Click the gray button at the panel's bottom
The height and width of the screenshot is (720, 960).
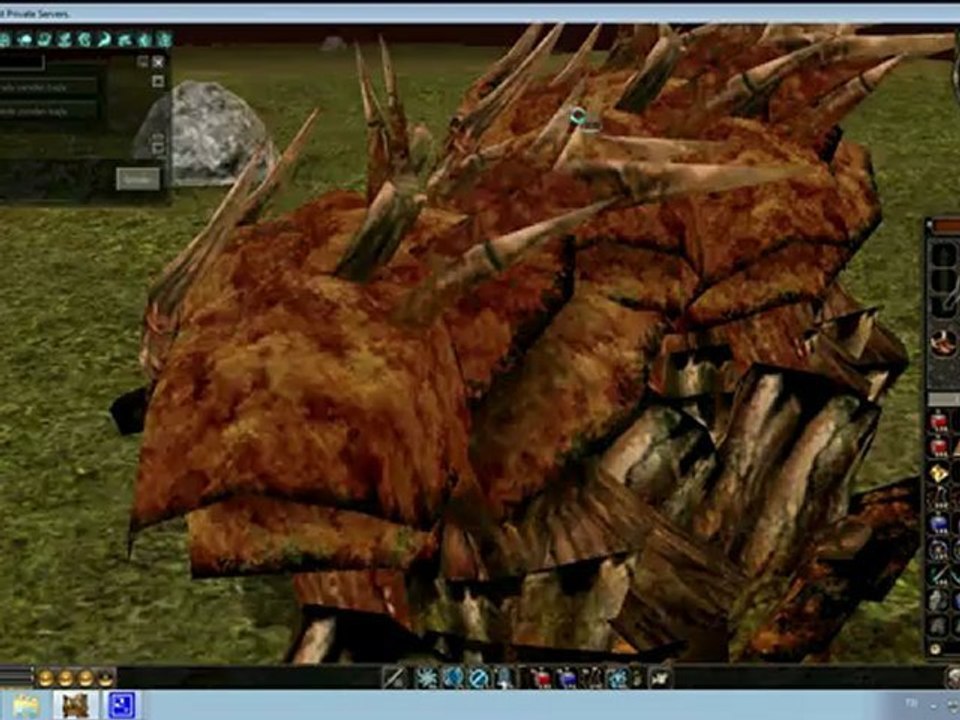click(138, 179)
